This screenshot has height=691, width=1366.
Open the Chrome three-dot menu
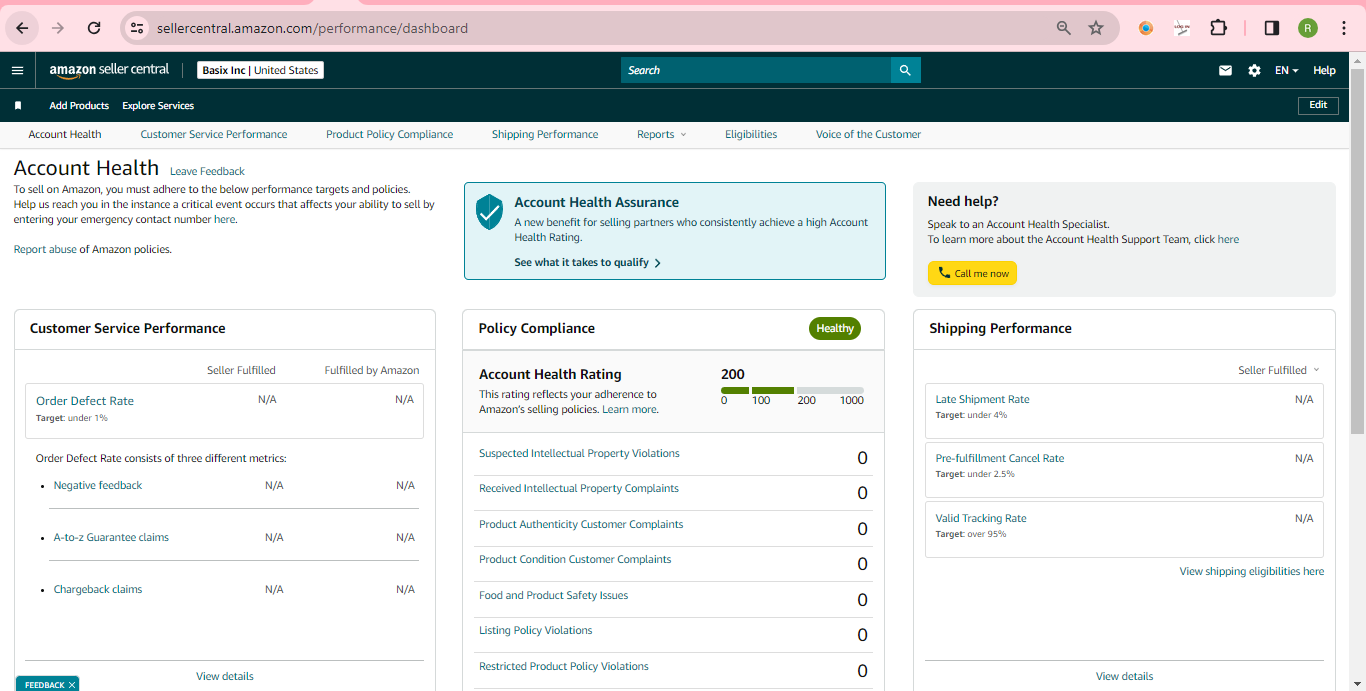pyautogui.click(x=1344, y=28)
